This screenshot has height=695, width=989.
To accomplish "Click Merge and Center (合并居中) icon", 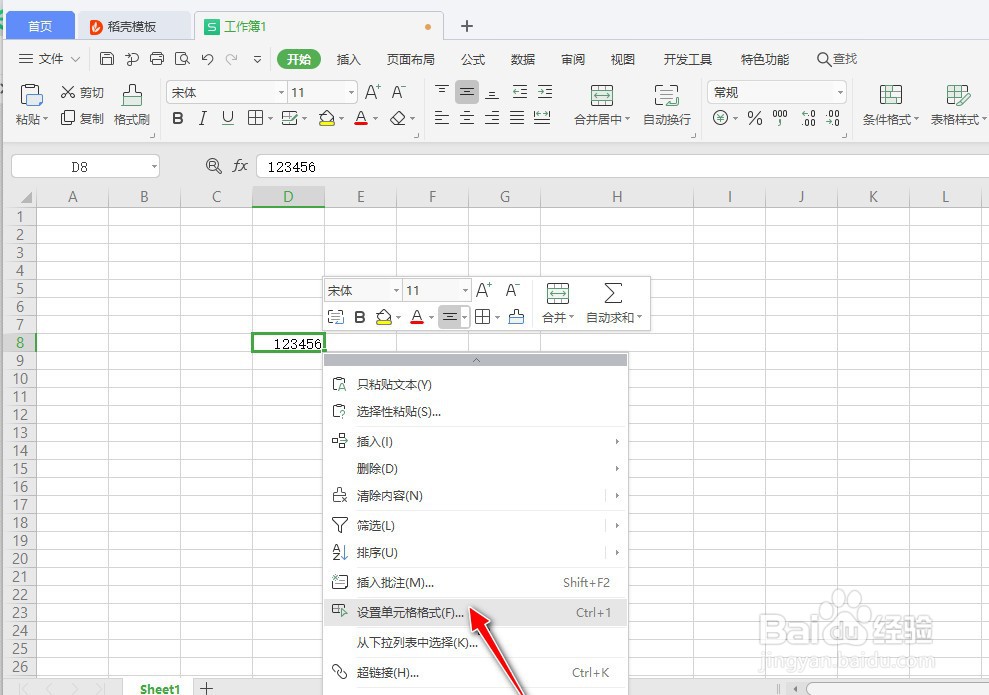I will [x=602, y=95].
